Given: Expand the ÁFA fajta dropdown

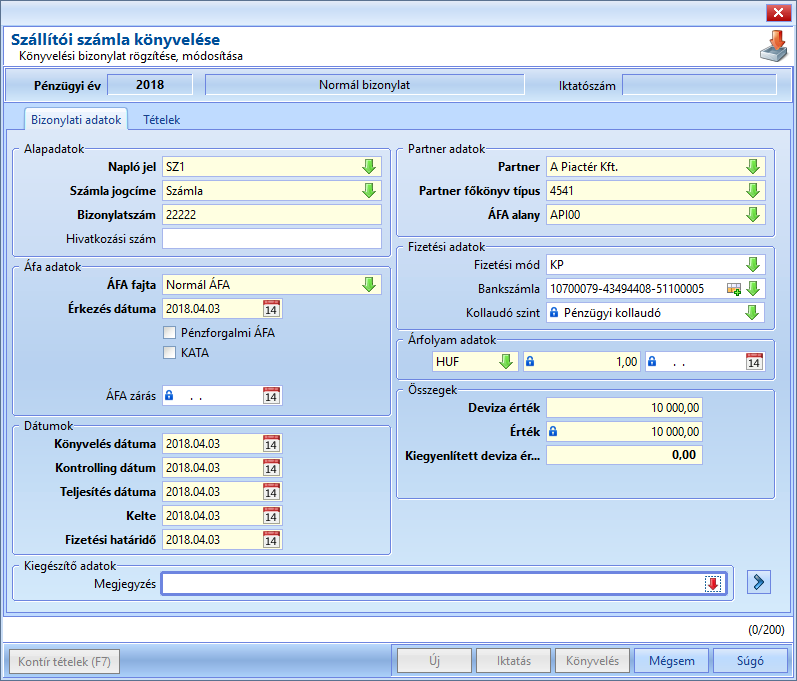Looking at the screenshot, I should point(369,285).
